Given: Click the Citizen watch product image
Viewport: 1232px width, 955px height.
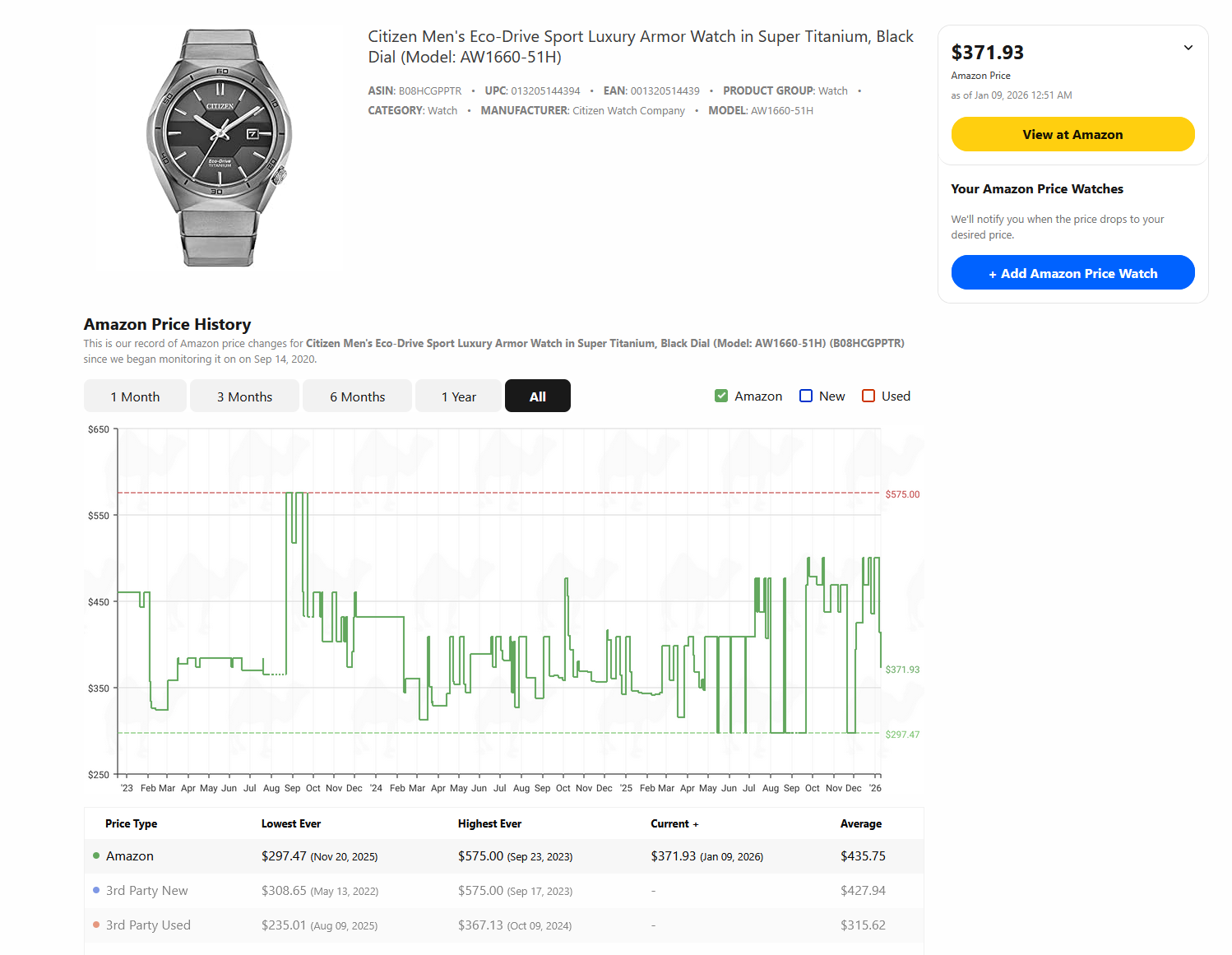Looking at the screenshot, I should [220, 147].
